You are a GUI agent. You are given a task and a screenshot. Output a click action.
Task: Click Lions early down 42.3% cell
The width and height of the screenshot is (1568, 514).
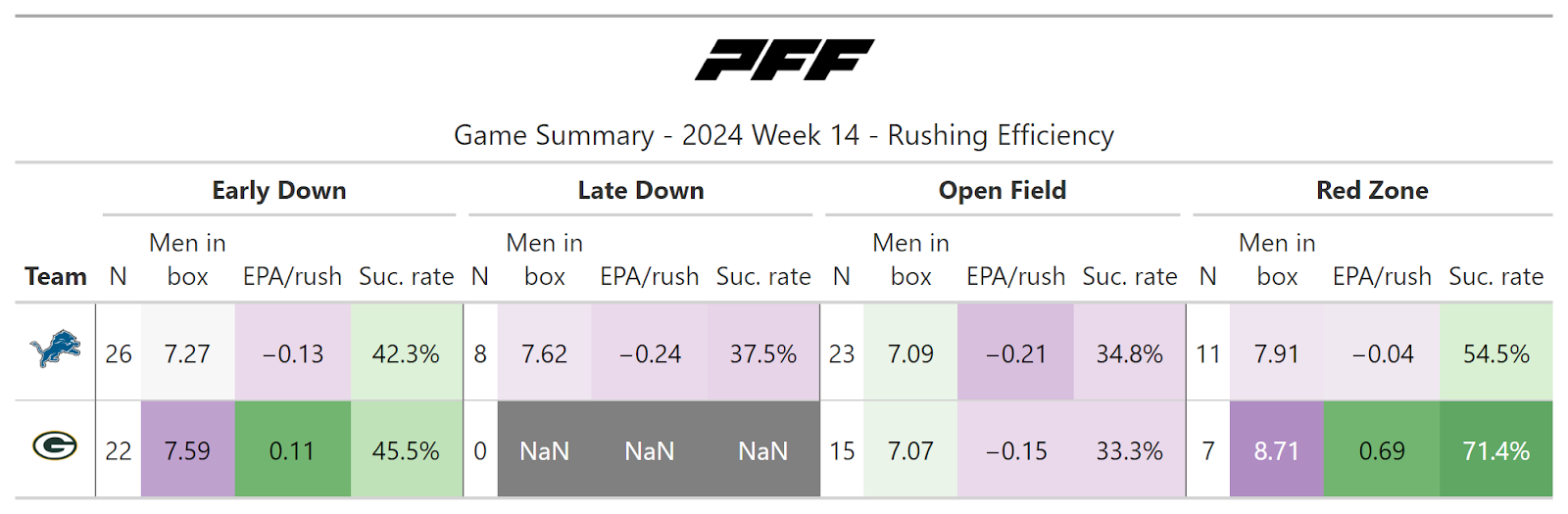tap(406, 353)
